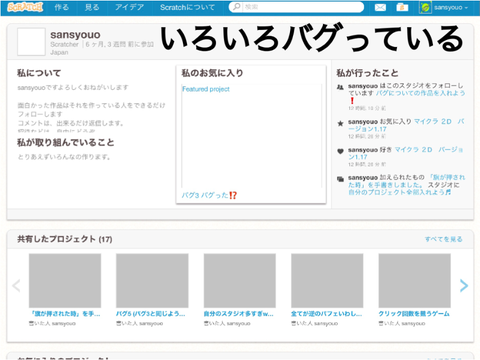Screen dimensions: 480x360
Task: Click the sansyouo avatar icon in navbar
Action: pyautogui.click(x=425, y=7)
